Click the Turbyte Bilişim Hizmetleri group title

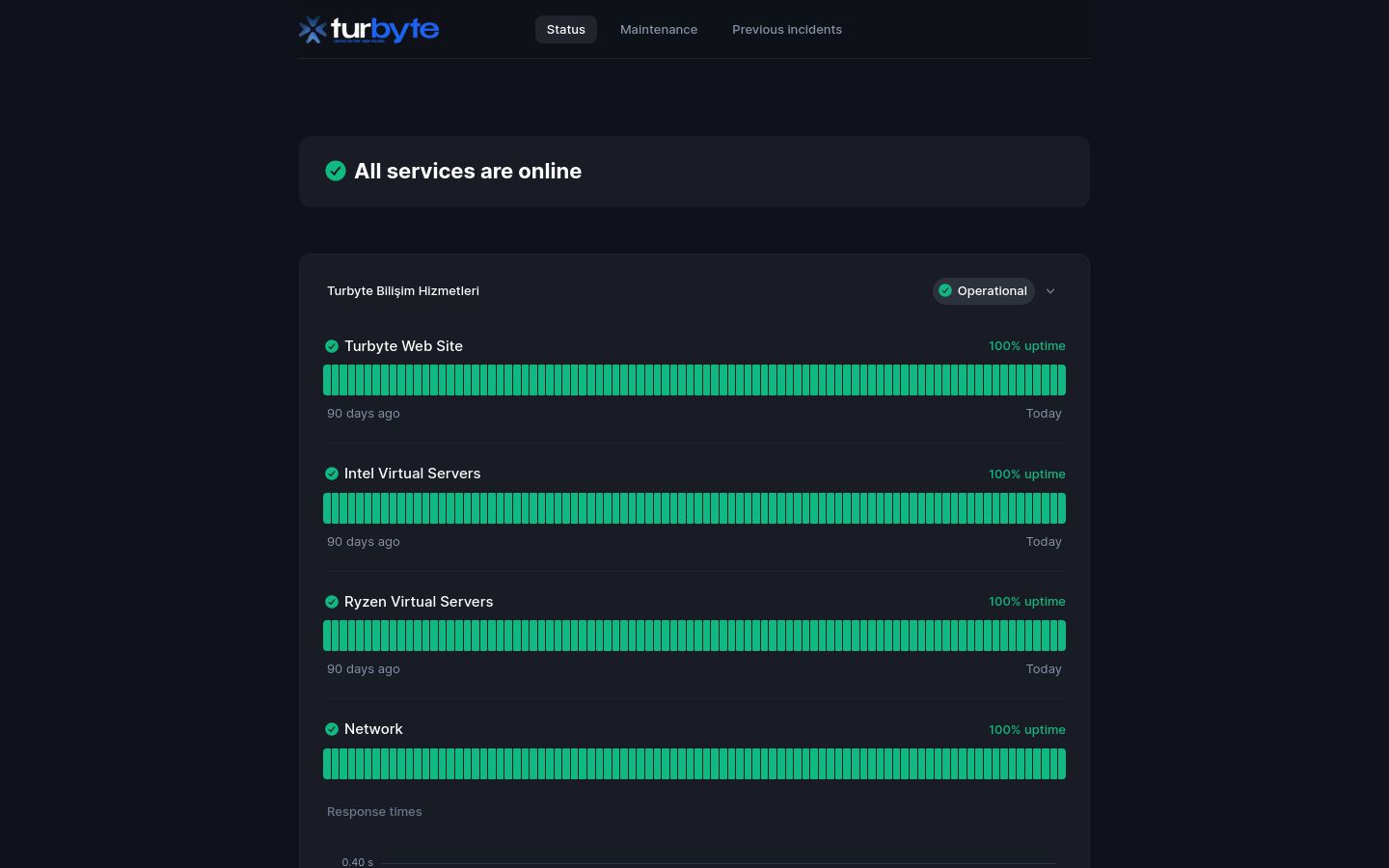pyautogui.click(x=403, y=291)
